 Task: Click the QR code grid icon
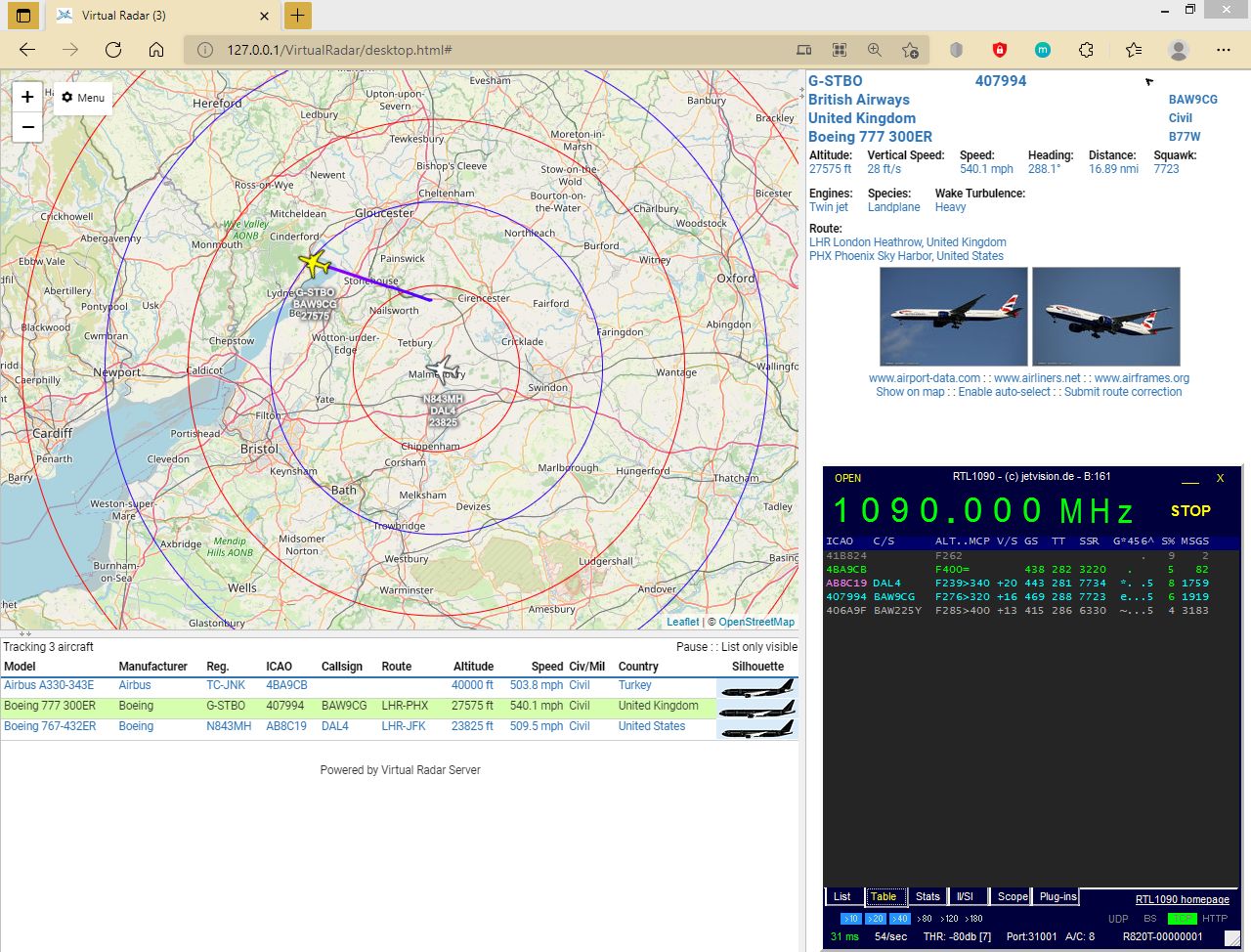(x=839, y=50)
